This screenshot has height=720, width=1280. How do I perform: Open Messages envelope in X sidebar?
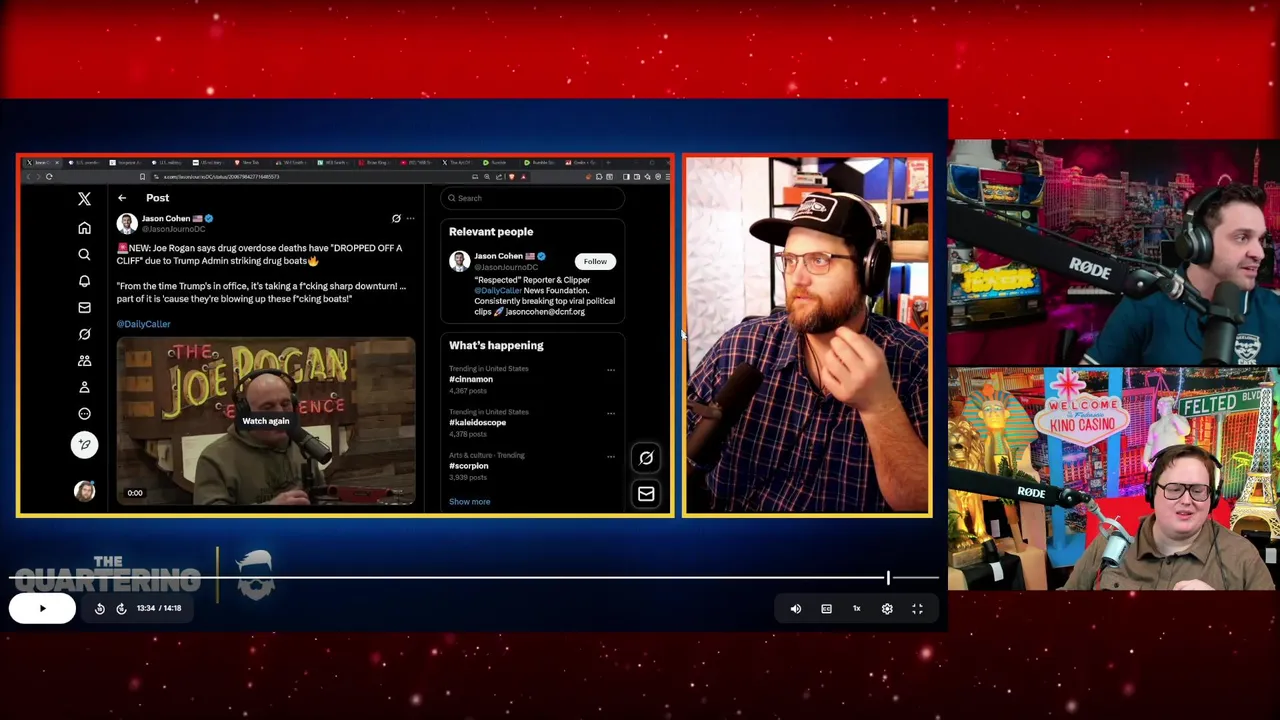coord(84,307)
